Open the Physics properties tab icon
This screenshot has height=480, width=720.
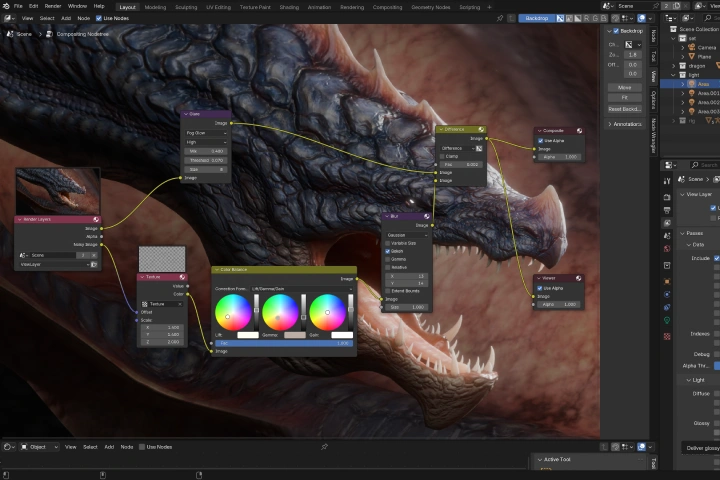tap(667, 294)
